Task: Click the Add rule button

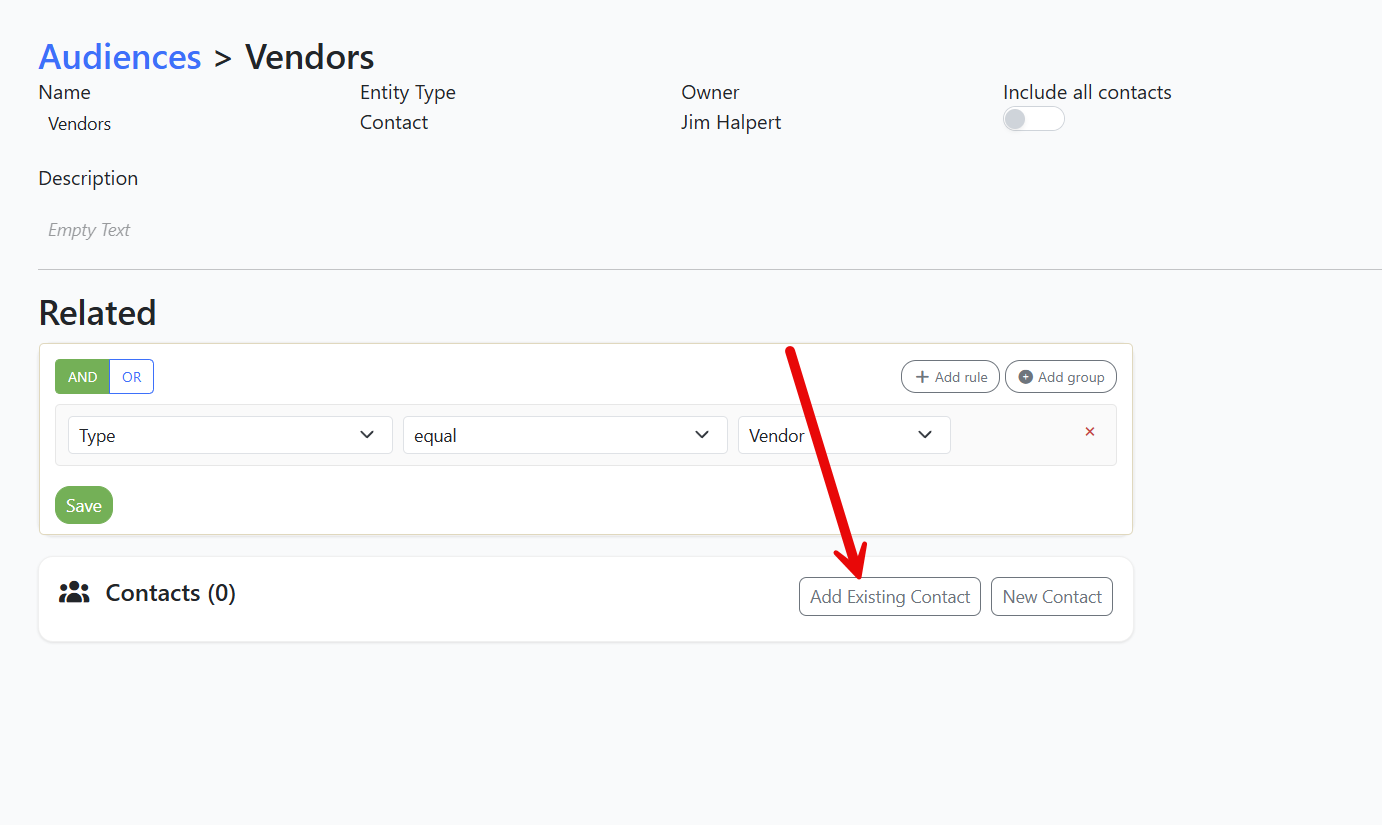Action: (950, 377)
